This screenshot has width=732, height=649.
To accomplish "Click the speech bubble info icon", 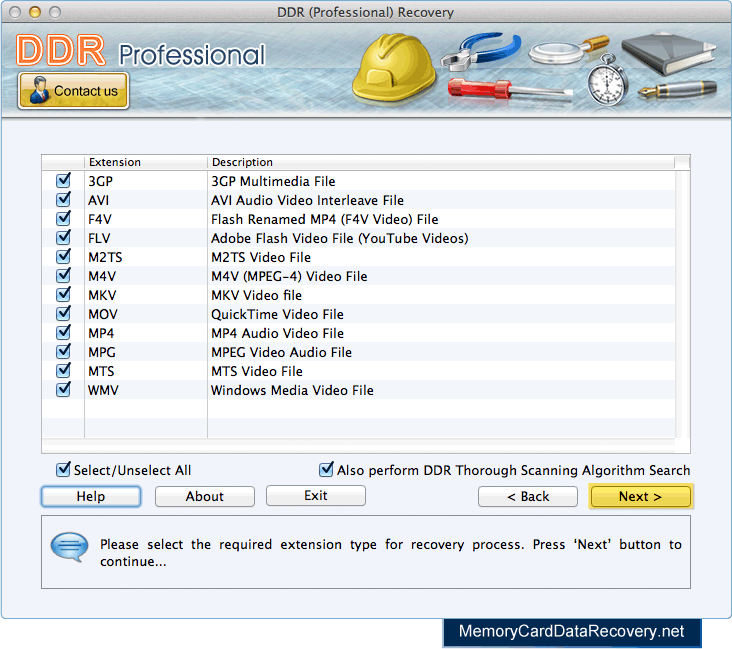I will click(x=70, y=547).
